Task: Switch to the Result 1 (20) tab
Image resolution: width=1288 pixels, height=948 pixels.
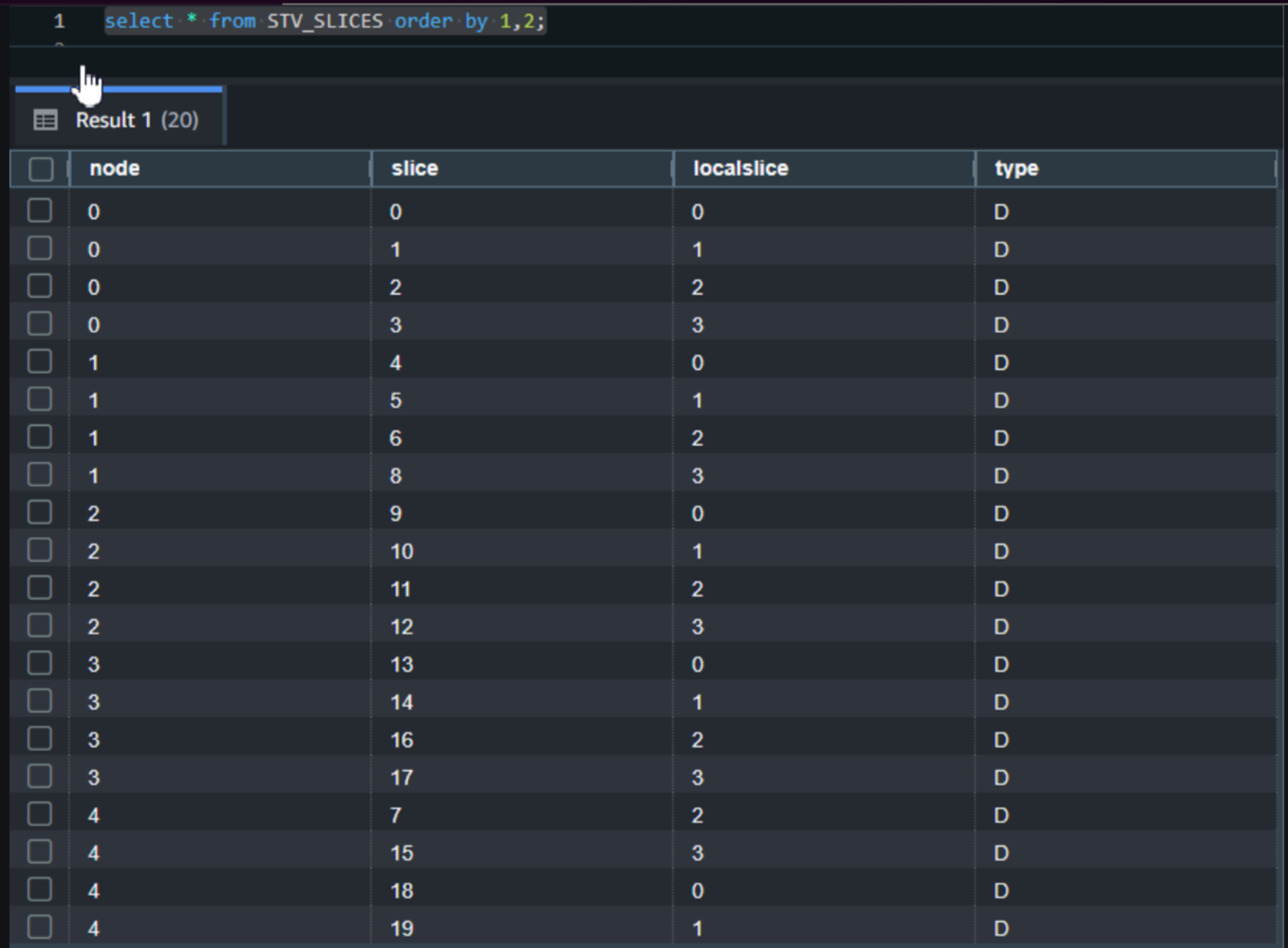Action: [136, 120]
